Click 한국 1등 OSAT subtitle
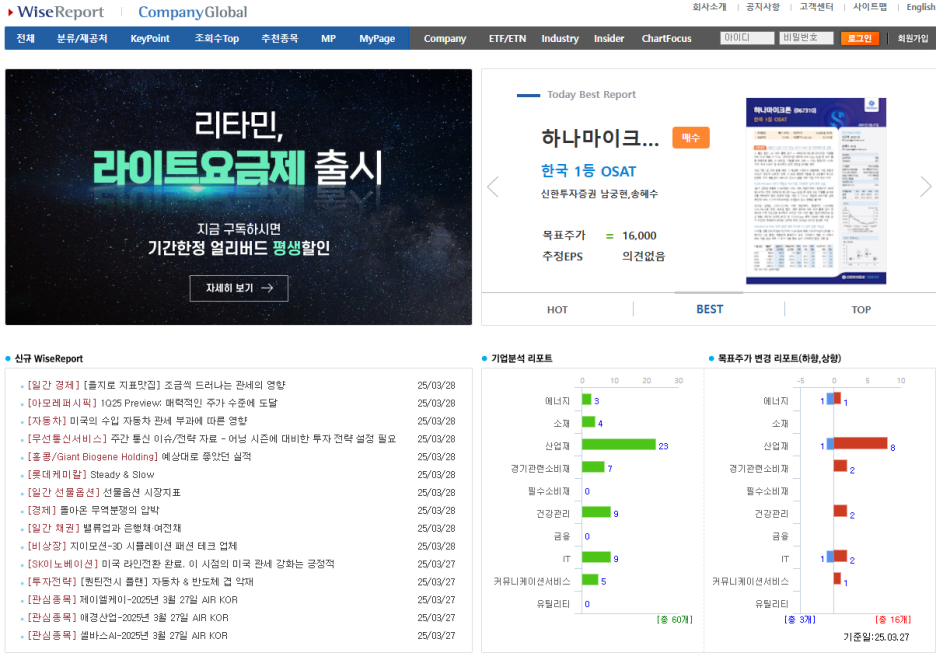This screenshot has width=936, height=653. pos(589,171)
